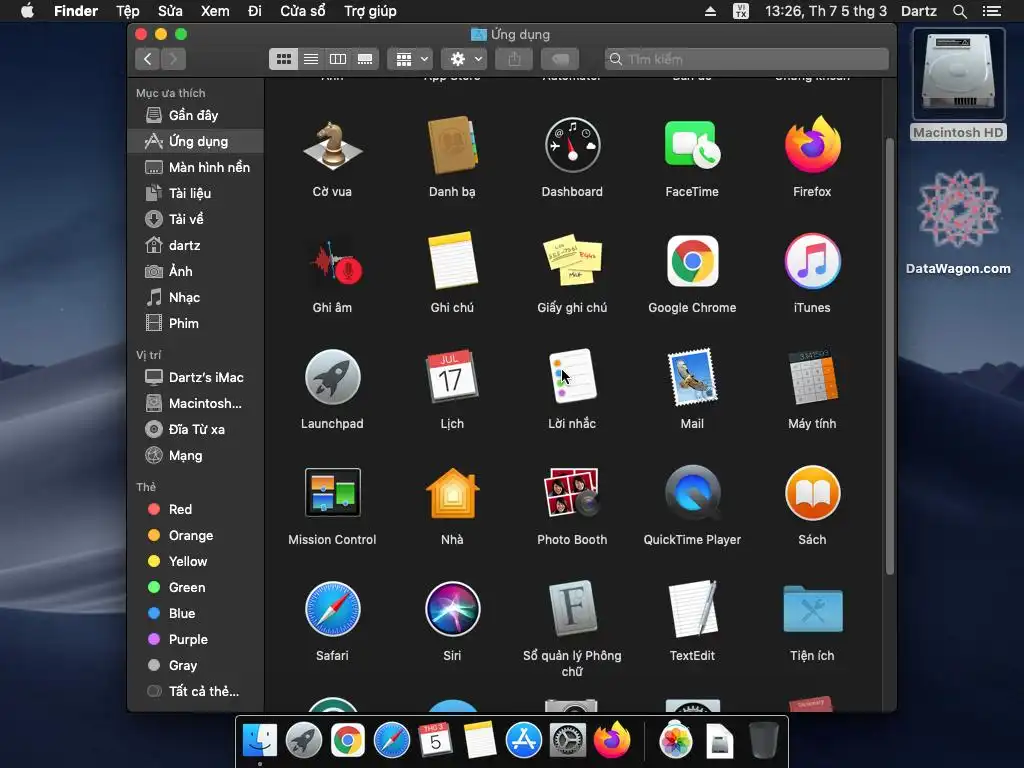
Task: Select the Dashboard app icon
Action: [x=572, y=145]
